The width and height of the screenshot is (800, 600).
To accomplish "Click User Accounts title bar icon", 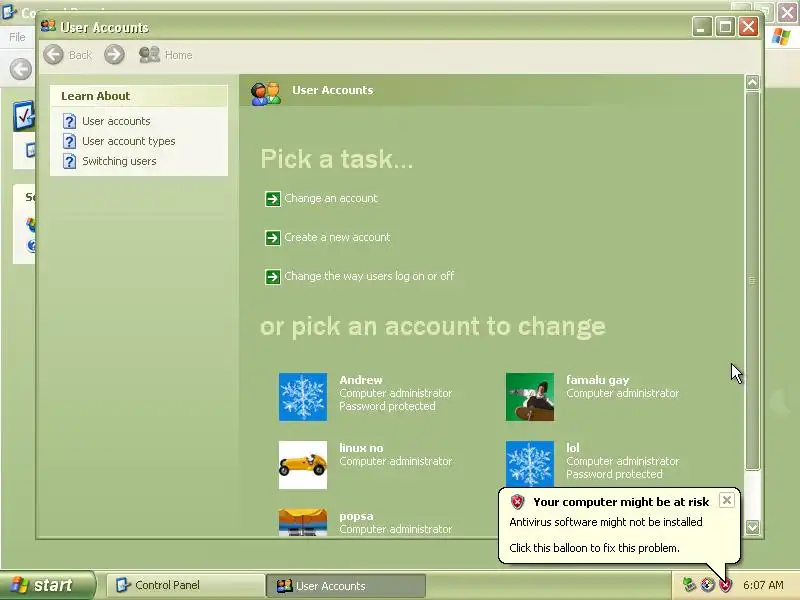I will [x=48, y=26].
